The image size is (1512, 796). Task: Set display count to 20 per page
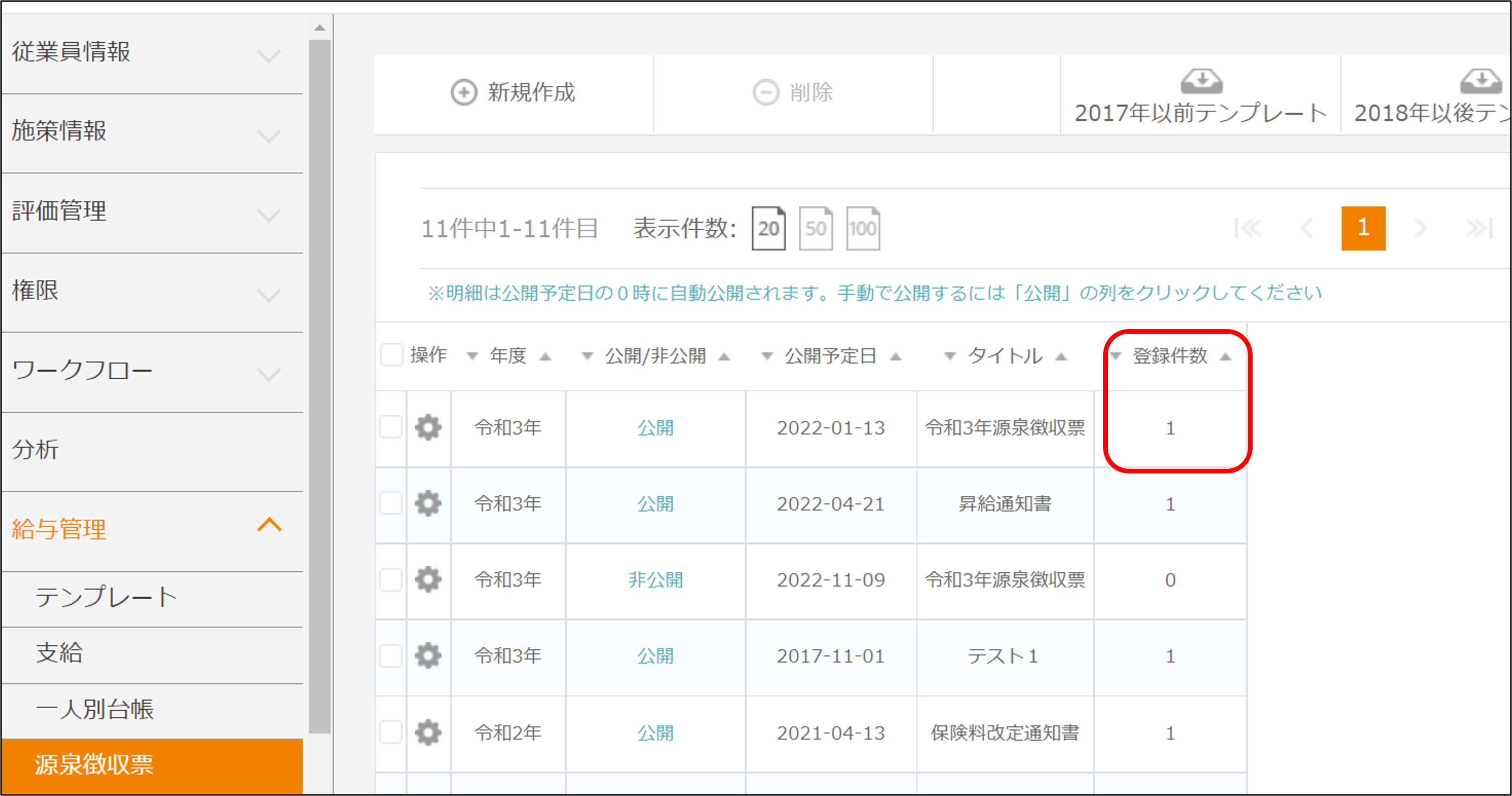tap(769, 228)
